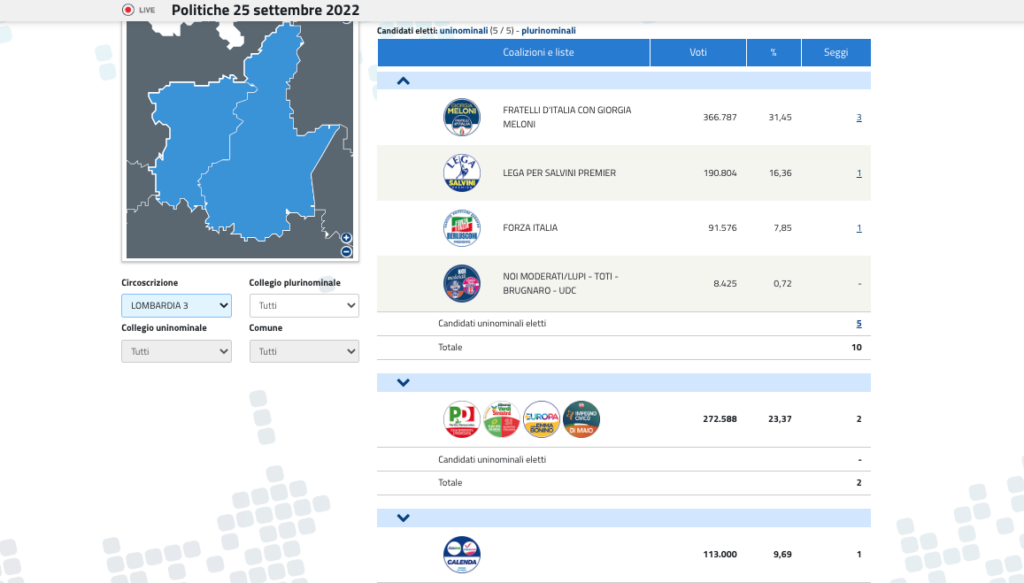Viewport: 1024px width, 583px height.
Task: Click the percentage 0,72
Action: pyautogui.click(x=782, y=283)
